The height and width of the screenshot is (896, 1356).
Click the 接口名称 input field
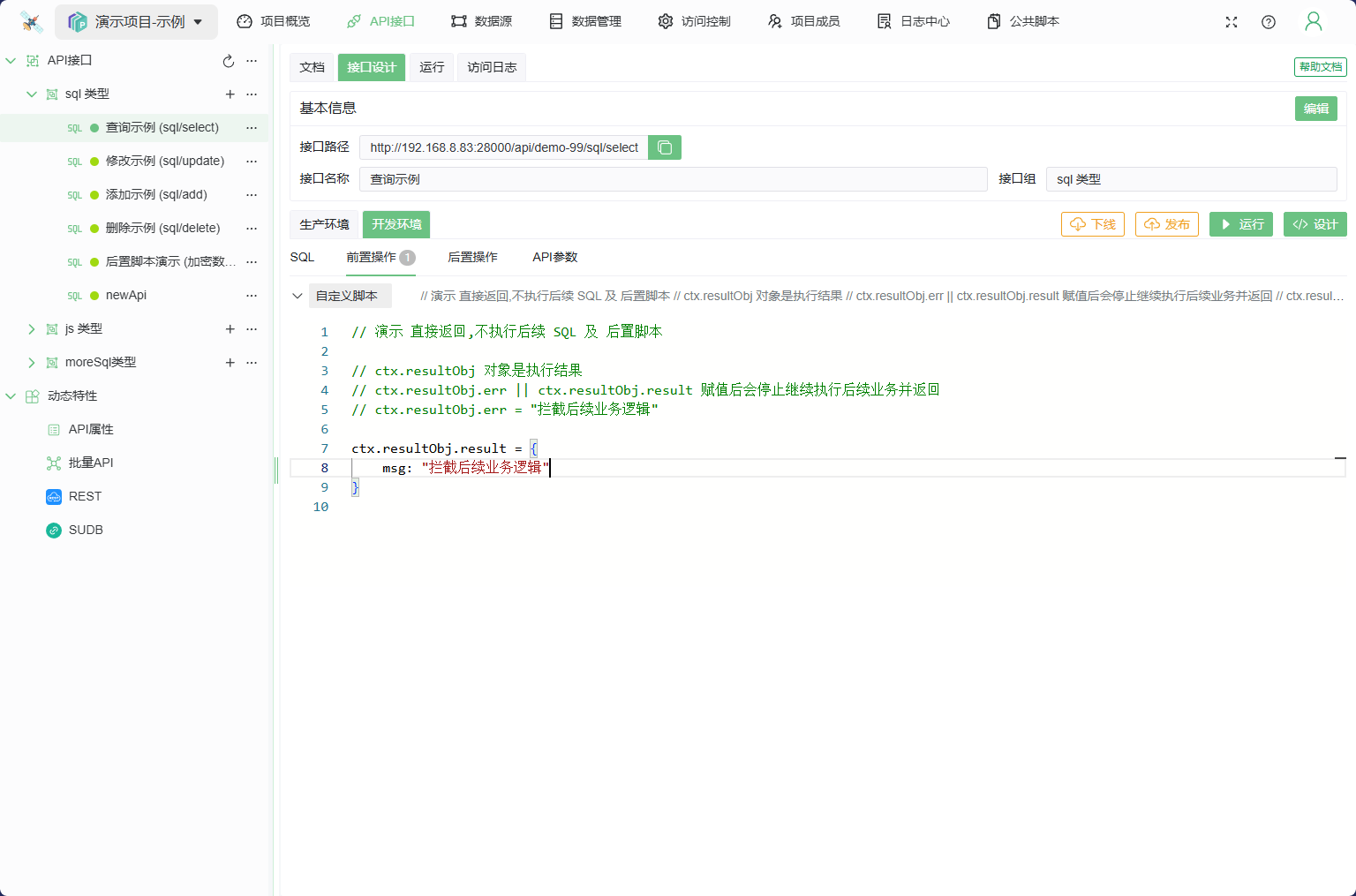tap(673, 179)
